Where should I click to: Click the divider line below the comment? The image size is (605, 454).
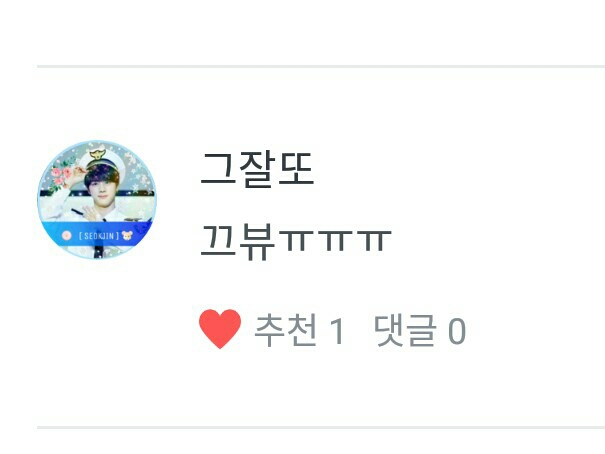click(321, 427)
